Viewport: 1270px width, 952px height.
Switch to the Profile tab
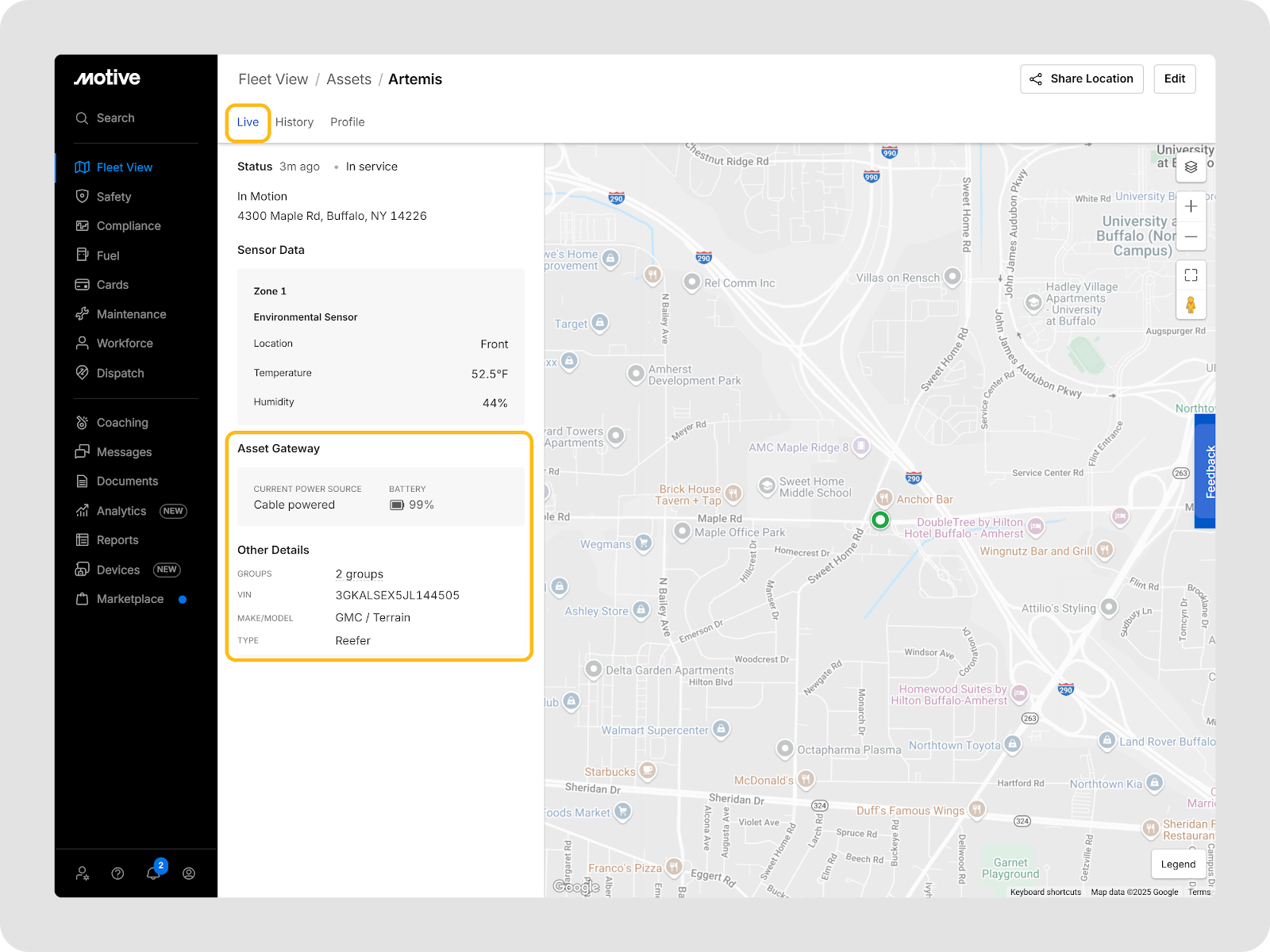pyautogui.click(x=347, y=122)
